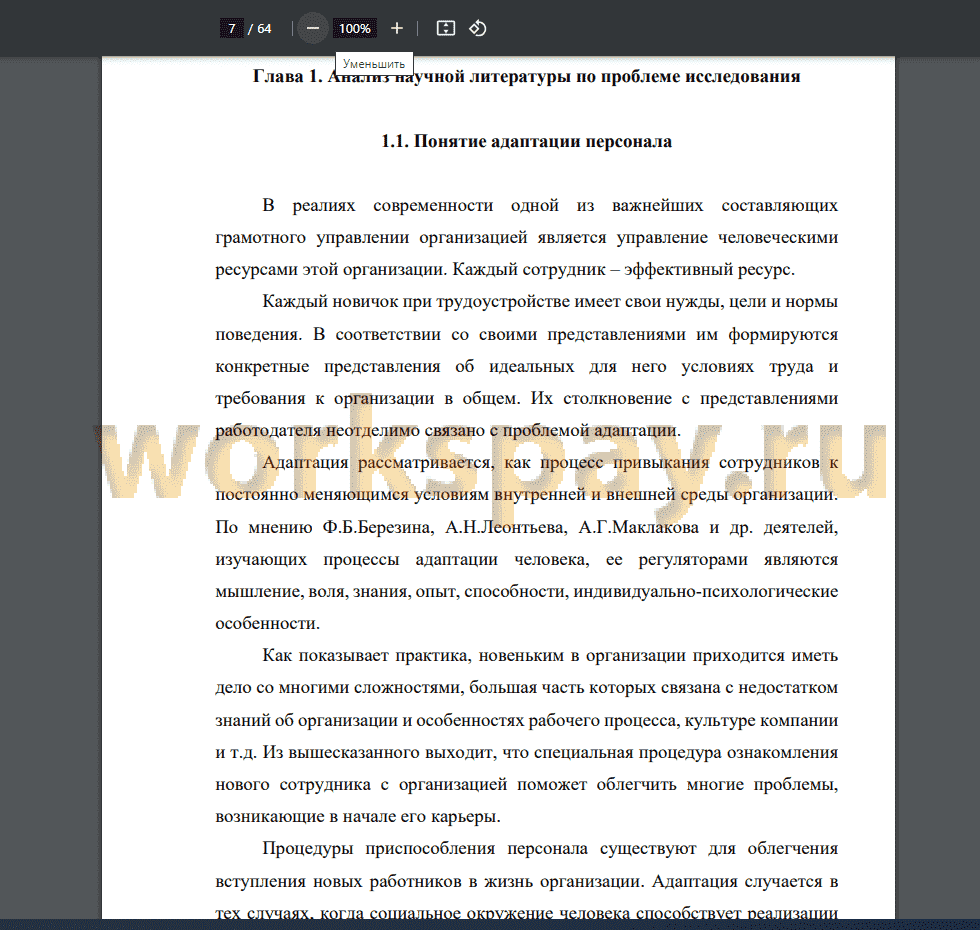Click the line starting "Каждый новичок при трудоустройстве"

[x=550, y=302]
